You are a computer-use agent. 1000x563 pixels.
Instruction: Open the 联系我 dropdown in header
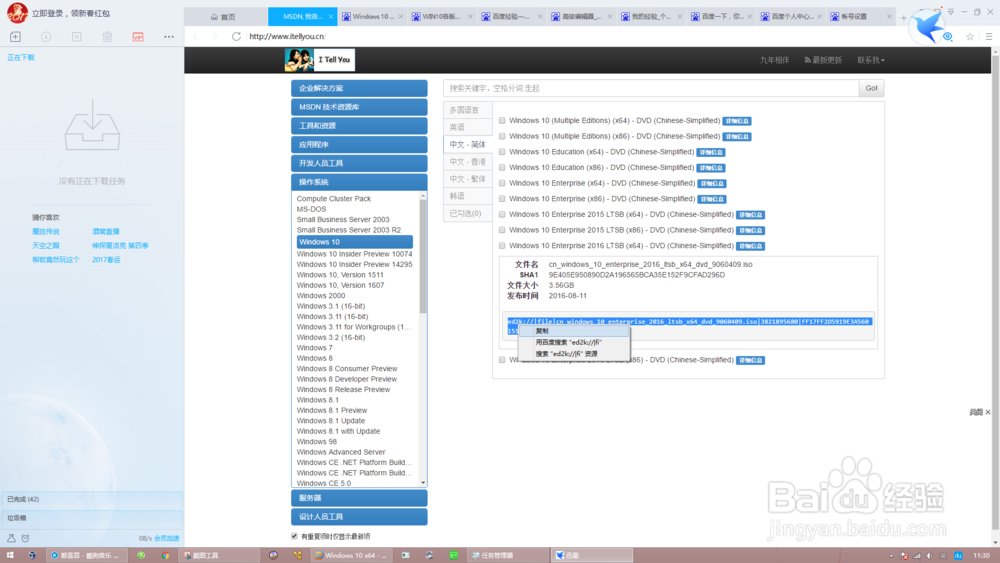(x=871, y=60)
